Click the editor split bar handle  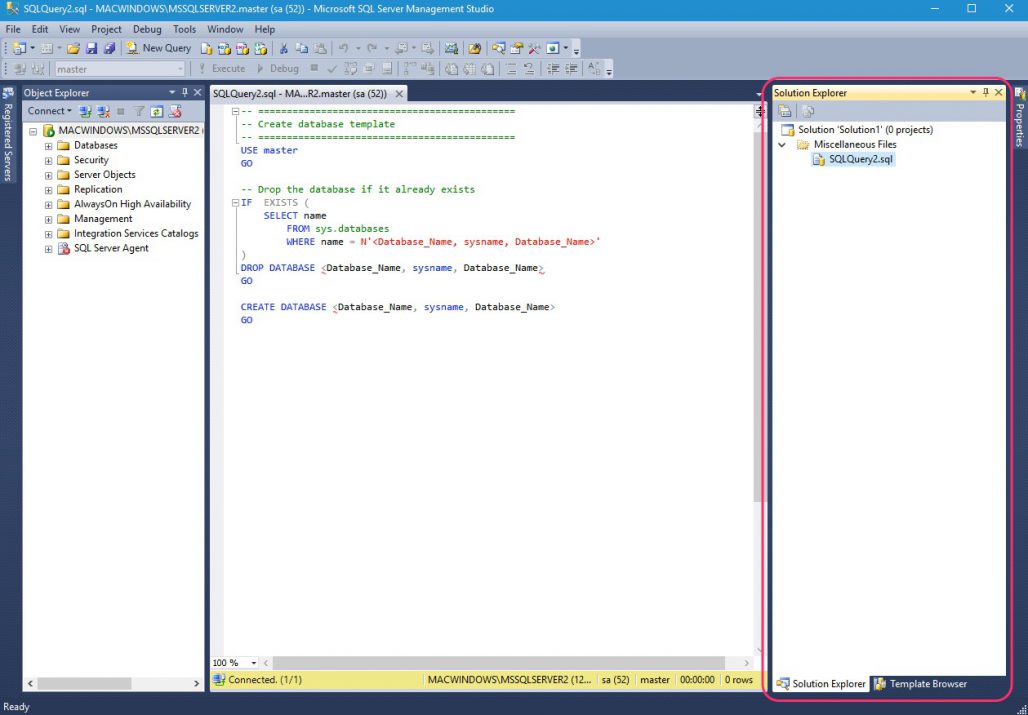760,111
